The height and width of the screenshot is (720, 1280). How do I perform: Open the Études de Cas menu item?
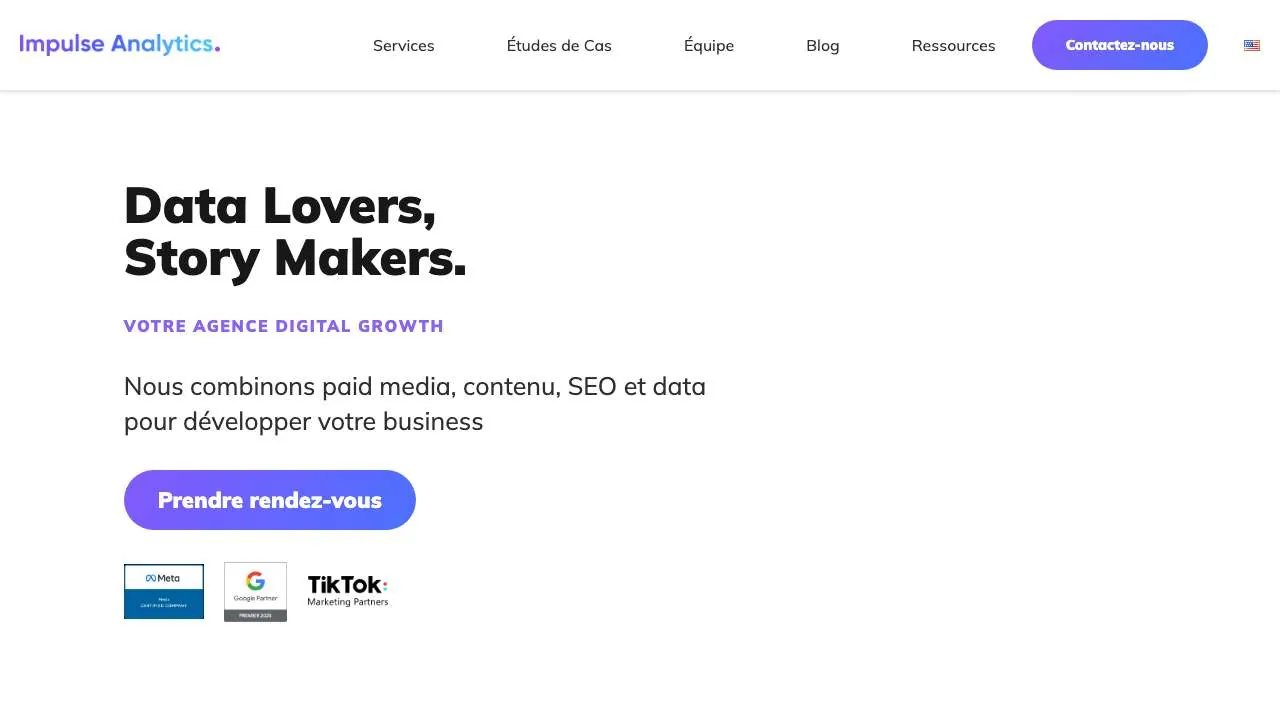click(559, 45)
